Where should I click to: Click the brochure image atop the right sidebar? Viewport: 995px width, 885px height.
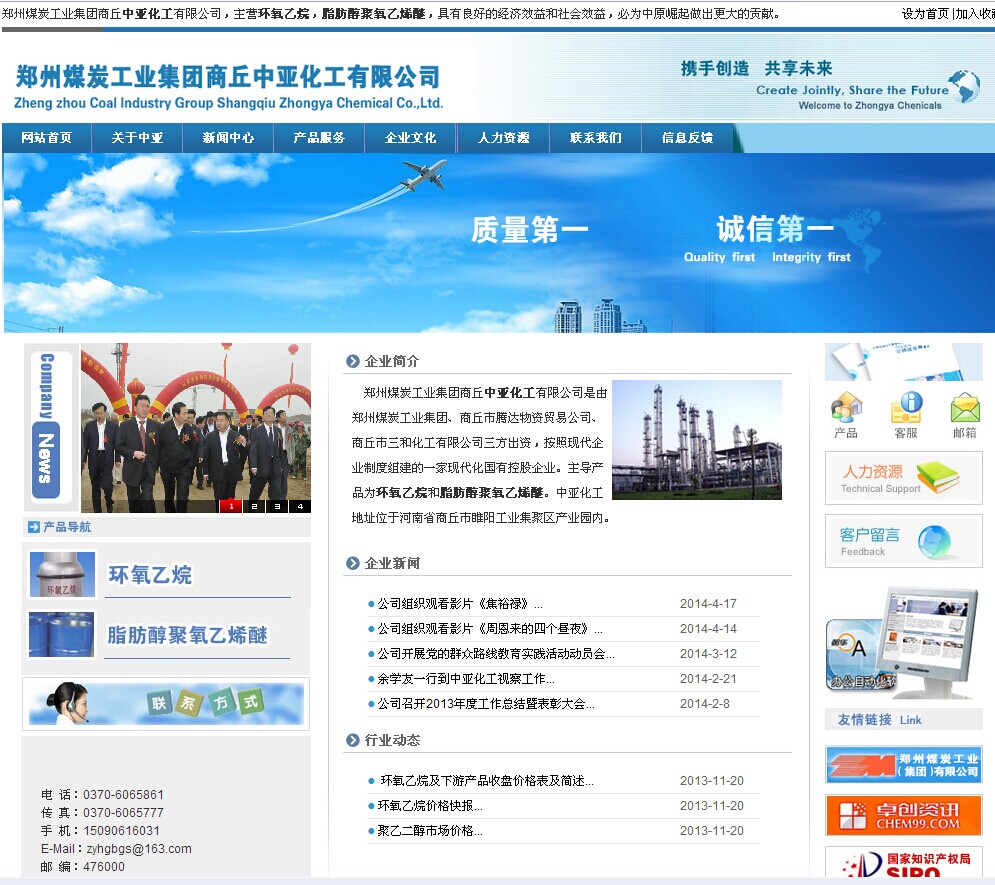point(904,362)
